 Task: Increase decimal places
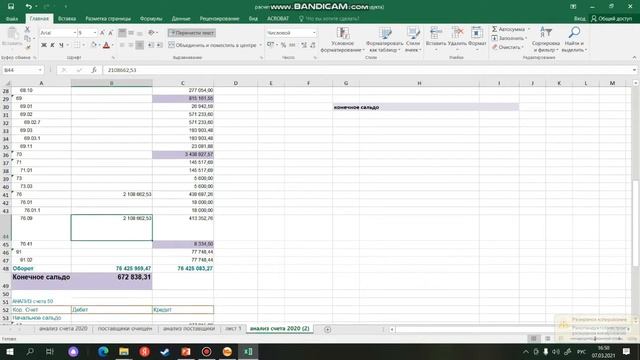pos(304,45)
